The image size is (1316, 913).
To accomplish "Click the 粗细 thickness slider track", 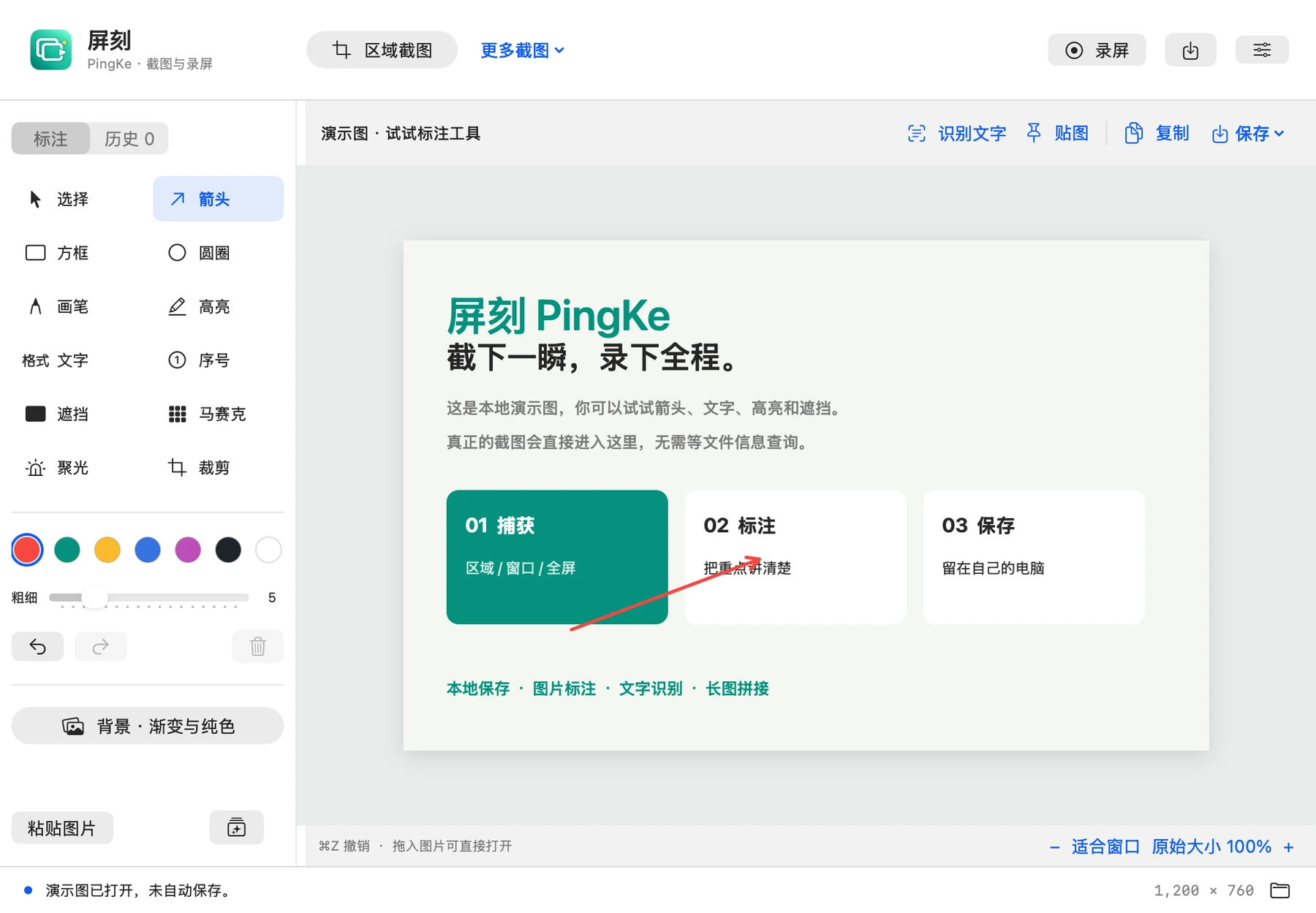I will [149, 598].
